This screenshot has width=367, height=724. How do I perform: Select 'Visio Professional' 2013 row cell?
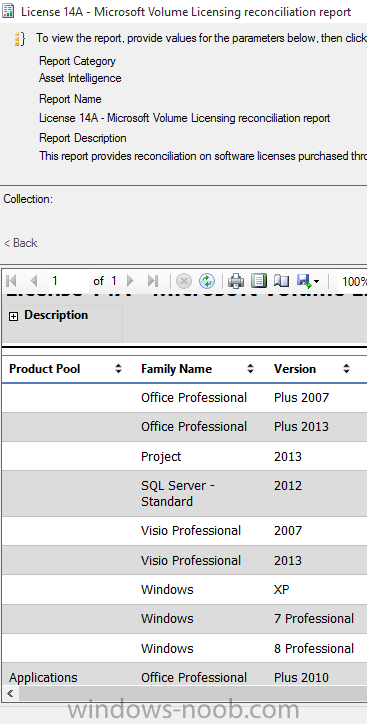click(x=191, y=560)
